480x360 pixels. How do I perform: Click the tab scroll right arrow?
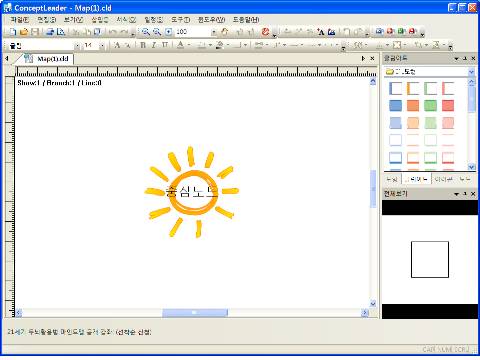click(x=363, y=59)
